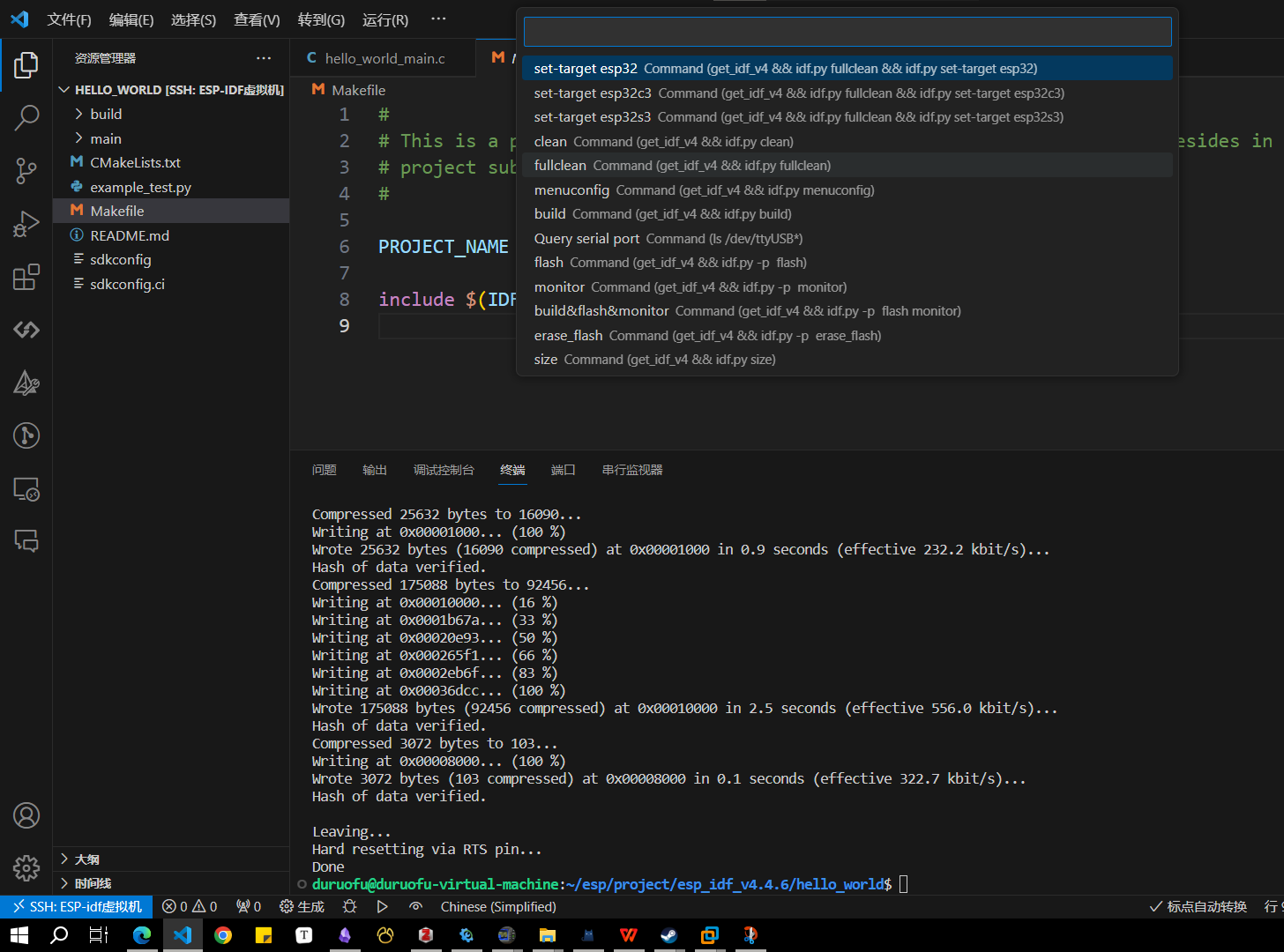Image resolution: width=1284 pixels, height=952 pixels.
Task: Open Google Chrome from the taskbar
Action: pyautogui.click(x=223, y=935)
